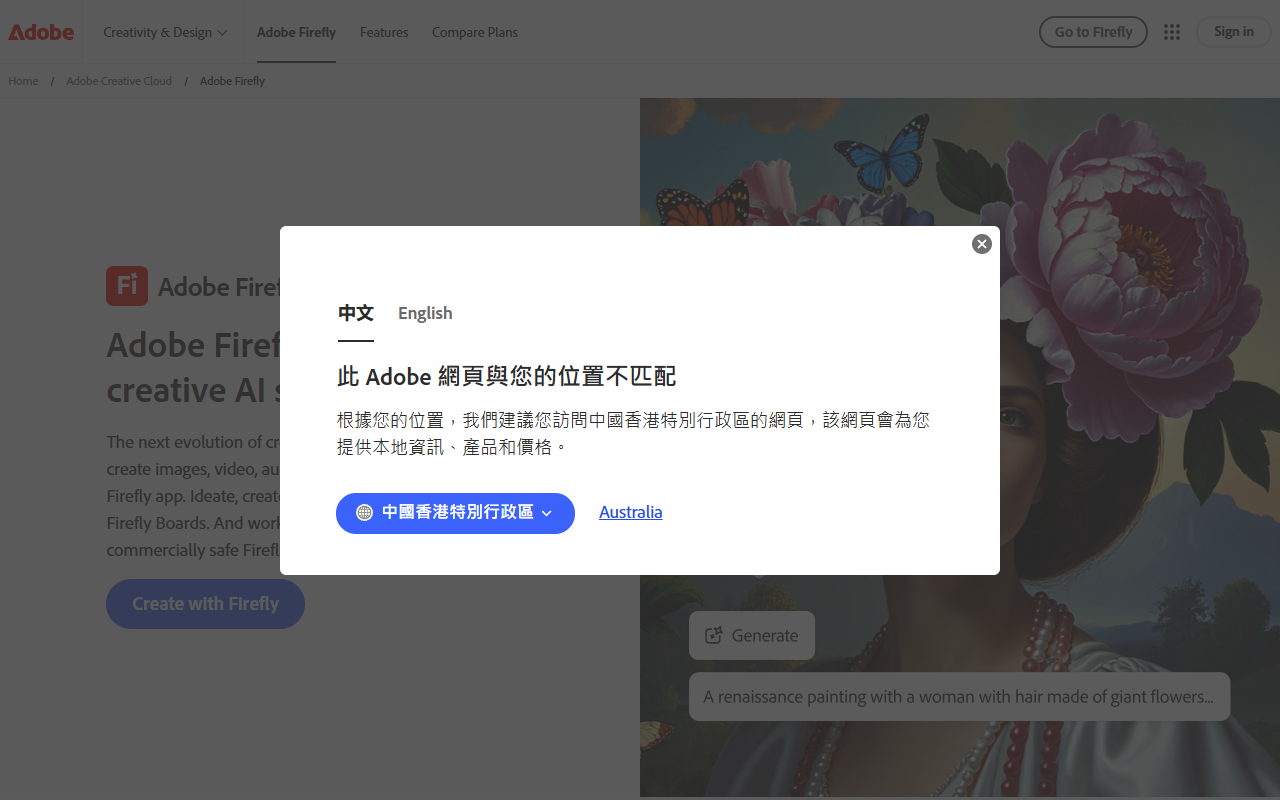Open the apps grid icon

click(x=1172, y=32)
